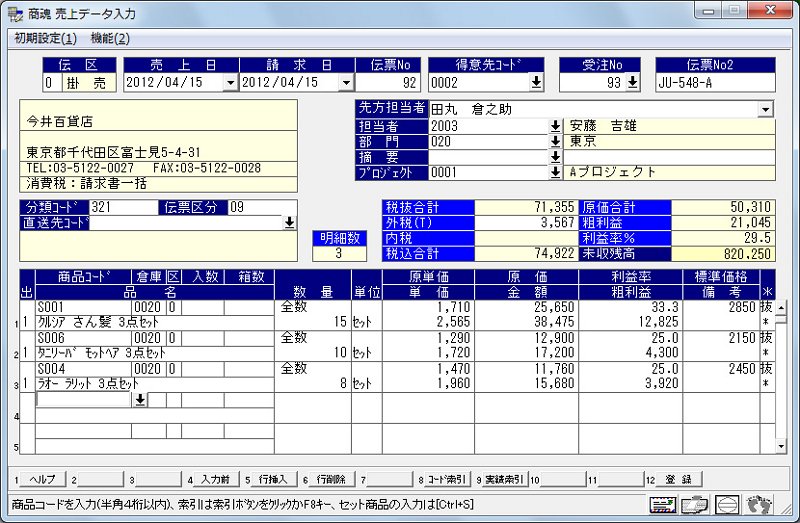
Task: Click the コード索引 function button
Action: 446,479
